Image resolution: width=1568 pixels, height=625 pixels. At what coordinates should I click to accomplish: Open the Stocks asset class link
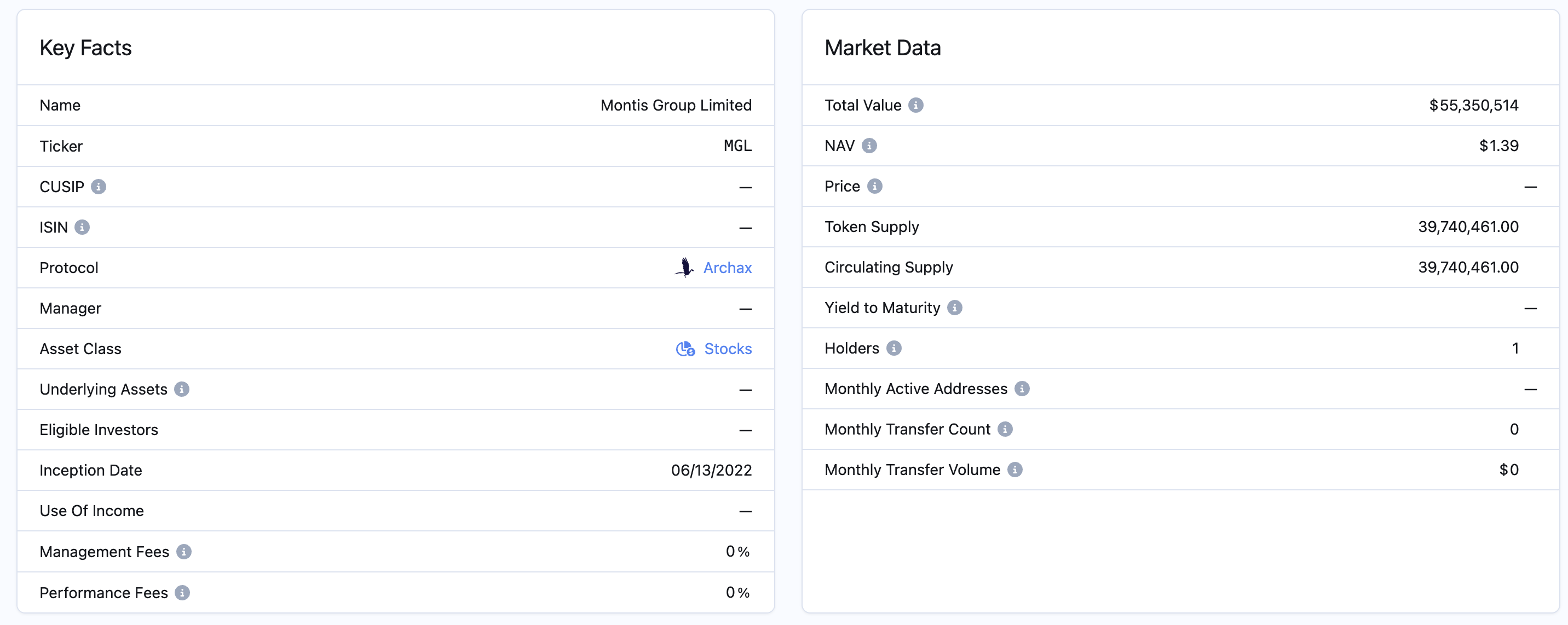point(728,349)
